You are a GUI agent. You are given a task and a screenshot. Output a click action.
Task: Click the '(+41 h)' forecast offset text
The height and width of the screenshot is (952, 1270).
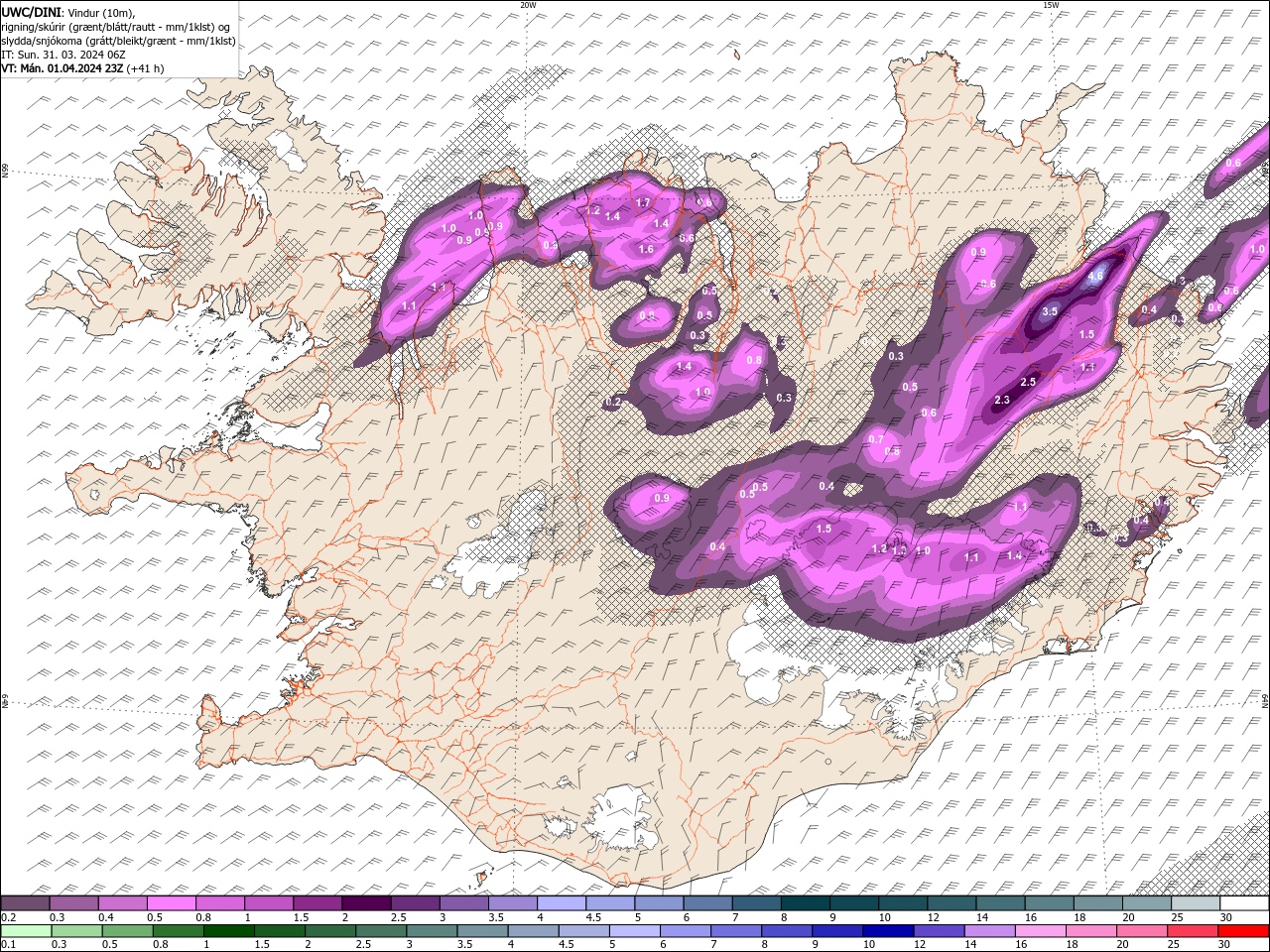tap(145, 68)
